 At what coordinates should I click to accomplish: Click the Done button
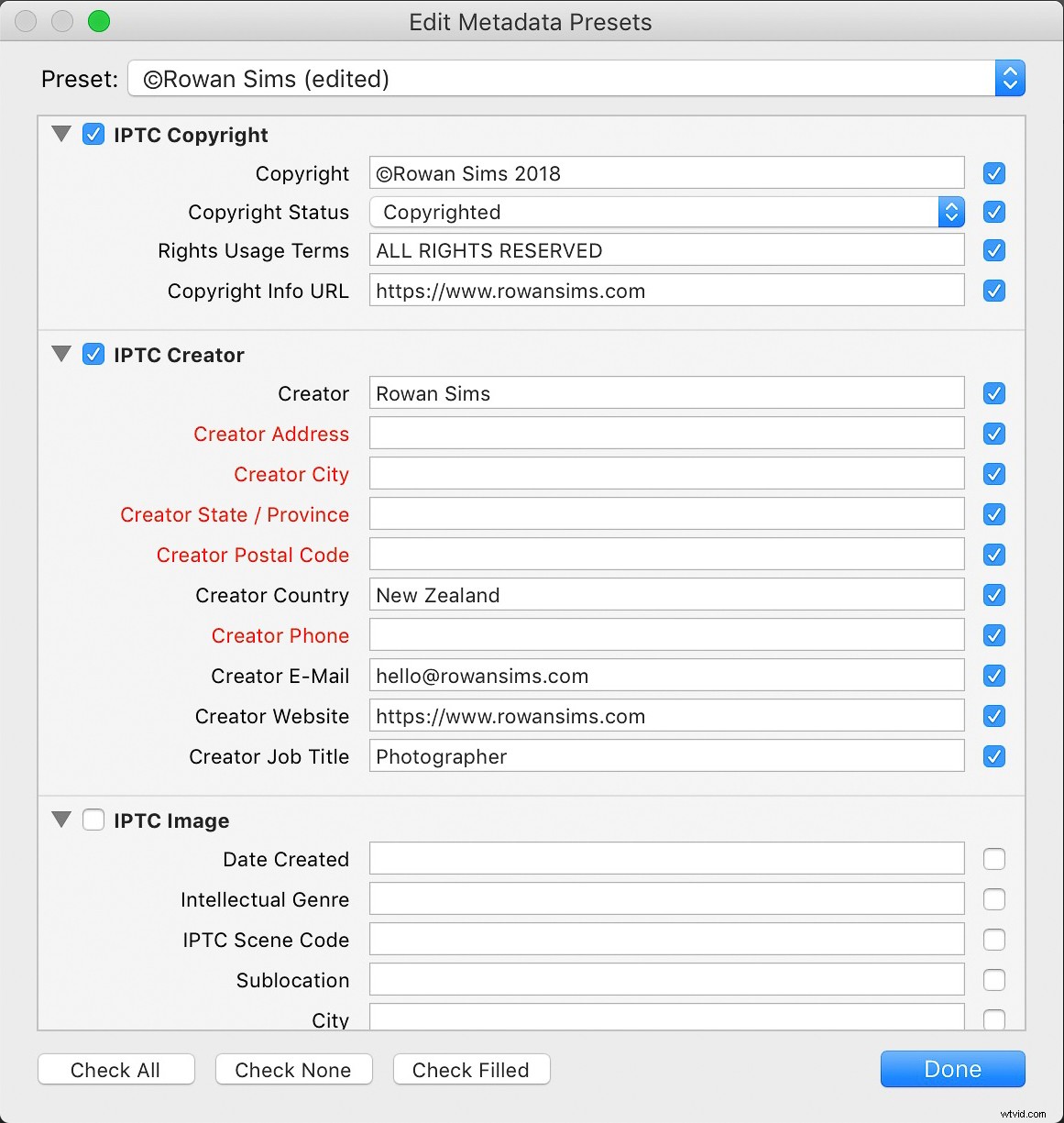point(952,1069)
